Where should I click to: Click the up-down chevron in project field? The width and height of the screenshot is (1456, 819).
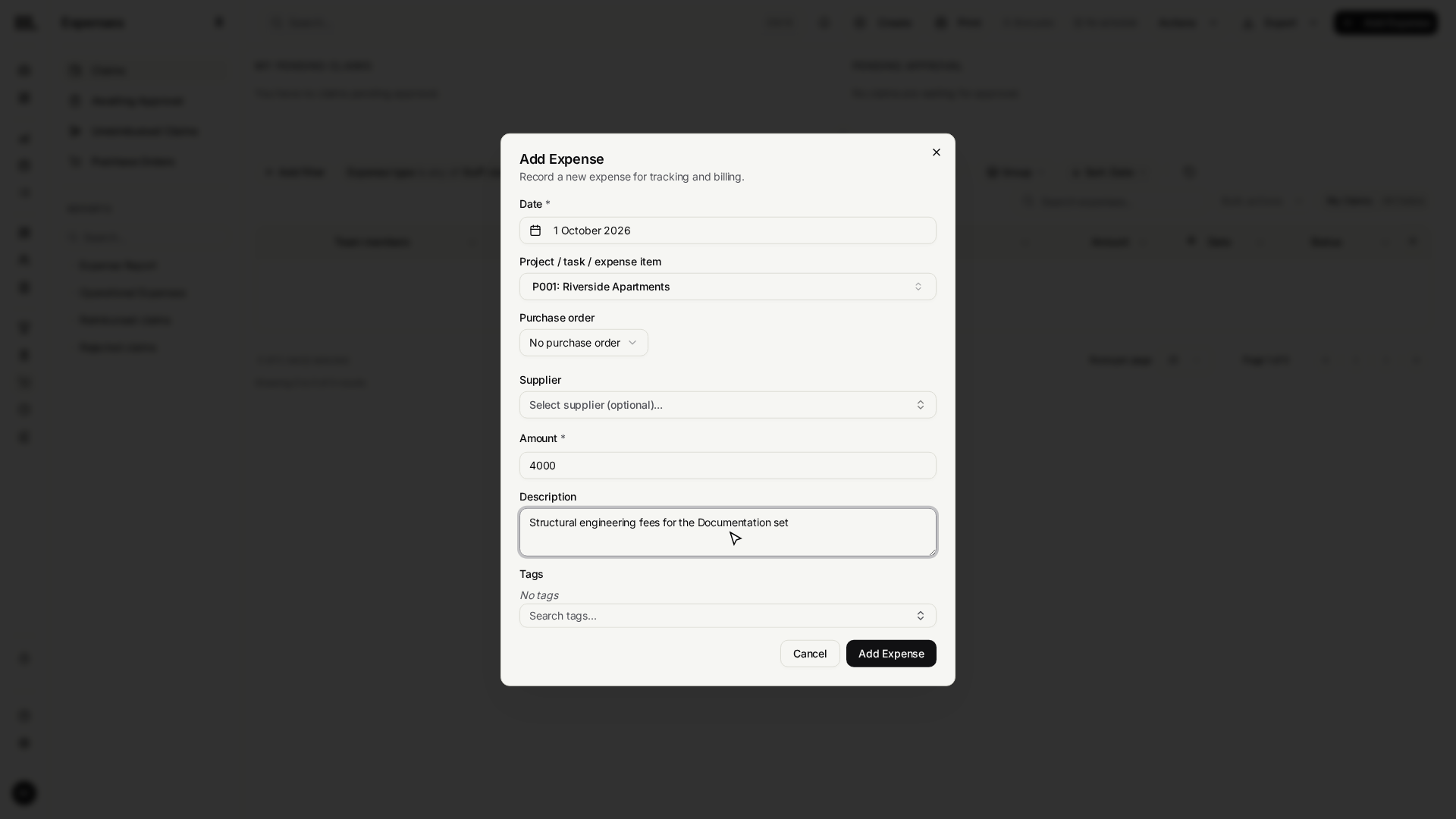point(918,287)
